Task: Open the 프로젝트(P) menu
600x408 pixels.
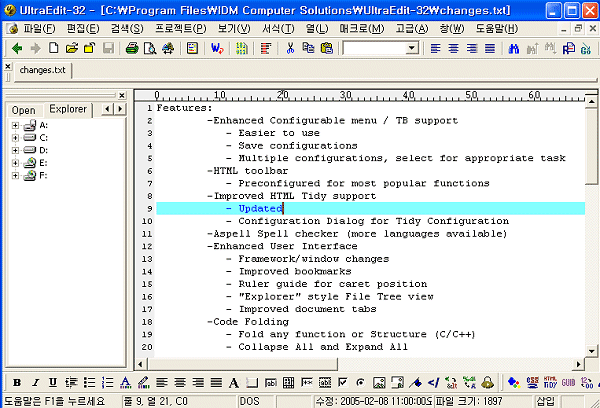Action: click(181, 29)
